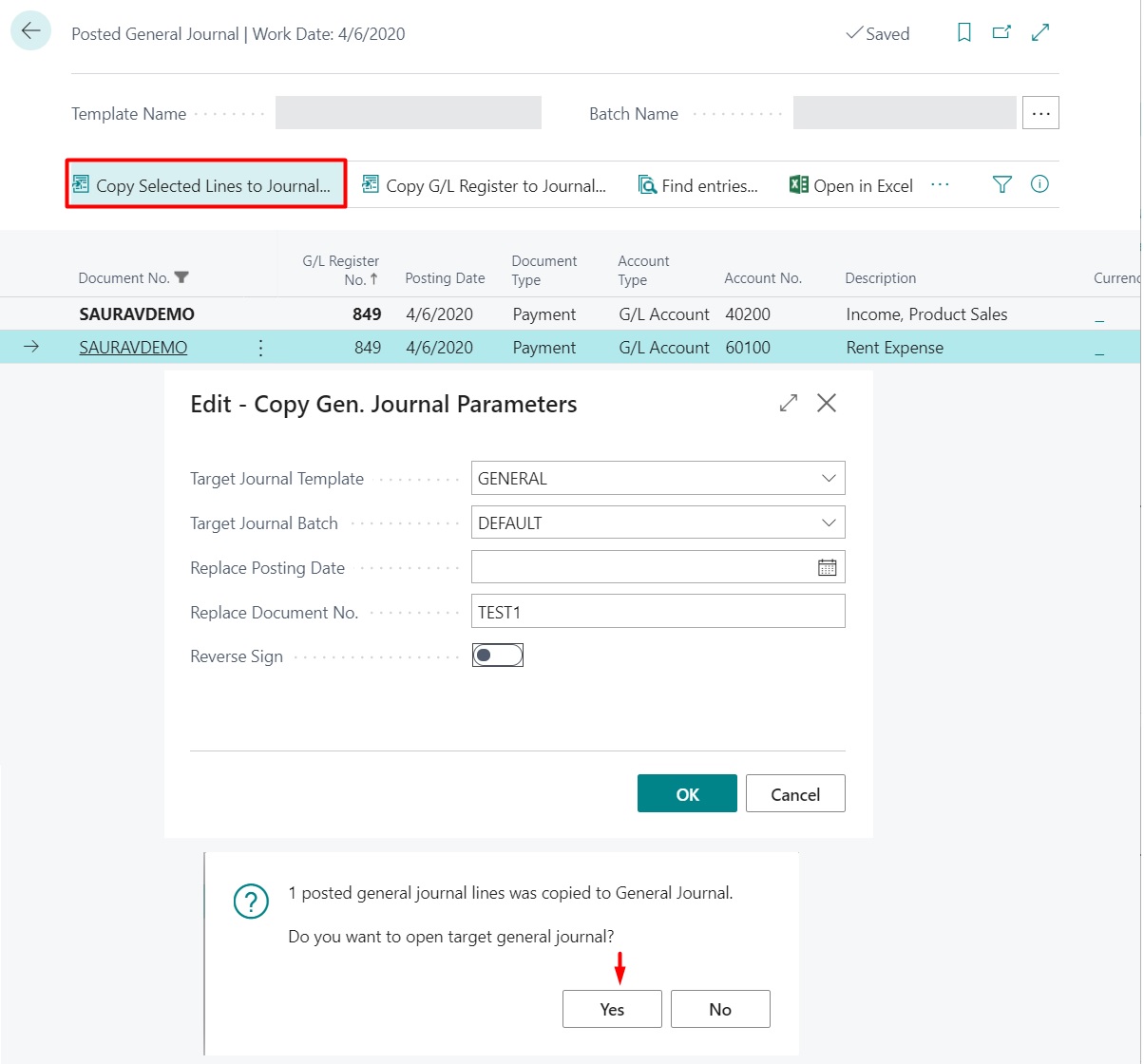Open the Target Journal Template dropdown
This screenshot has width=1144, height=1064.
[830, 478]
